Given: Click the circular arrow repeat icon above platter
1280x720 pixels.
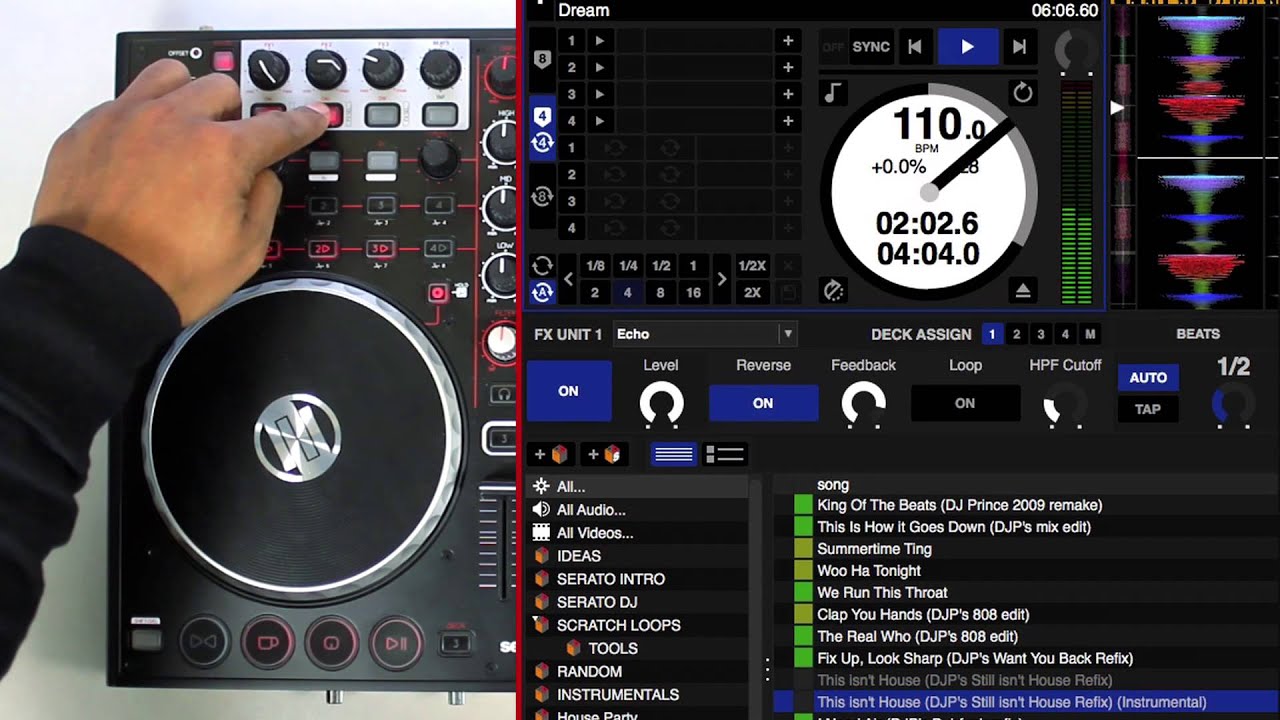Looking at the screenshot, I should click(x=1021, y=93).
